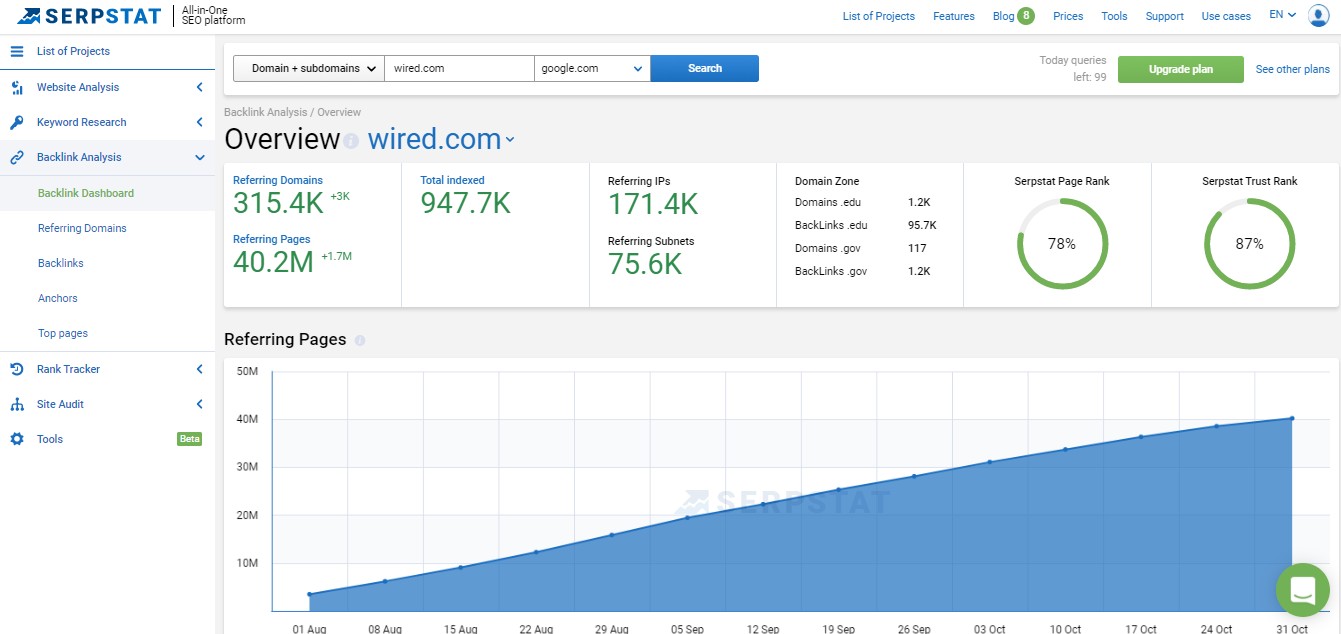Open Prices in top navigation

click(x=1068, y=16)
